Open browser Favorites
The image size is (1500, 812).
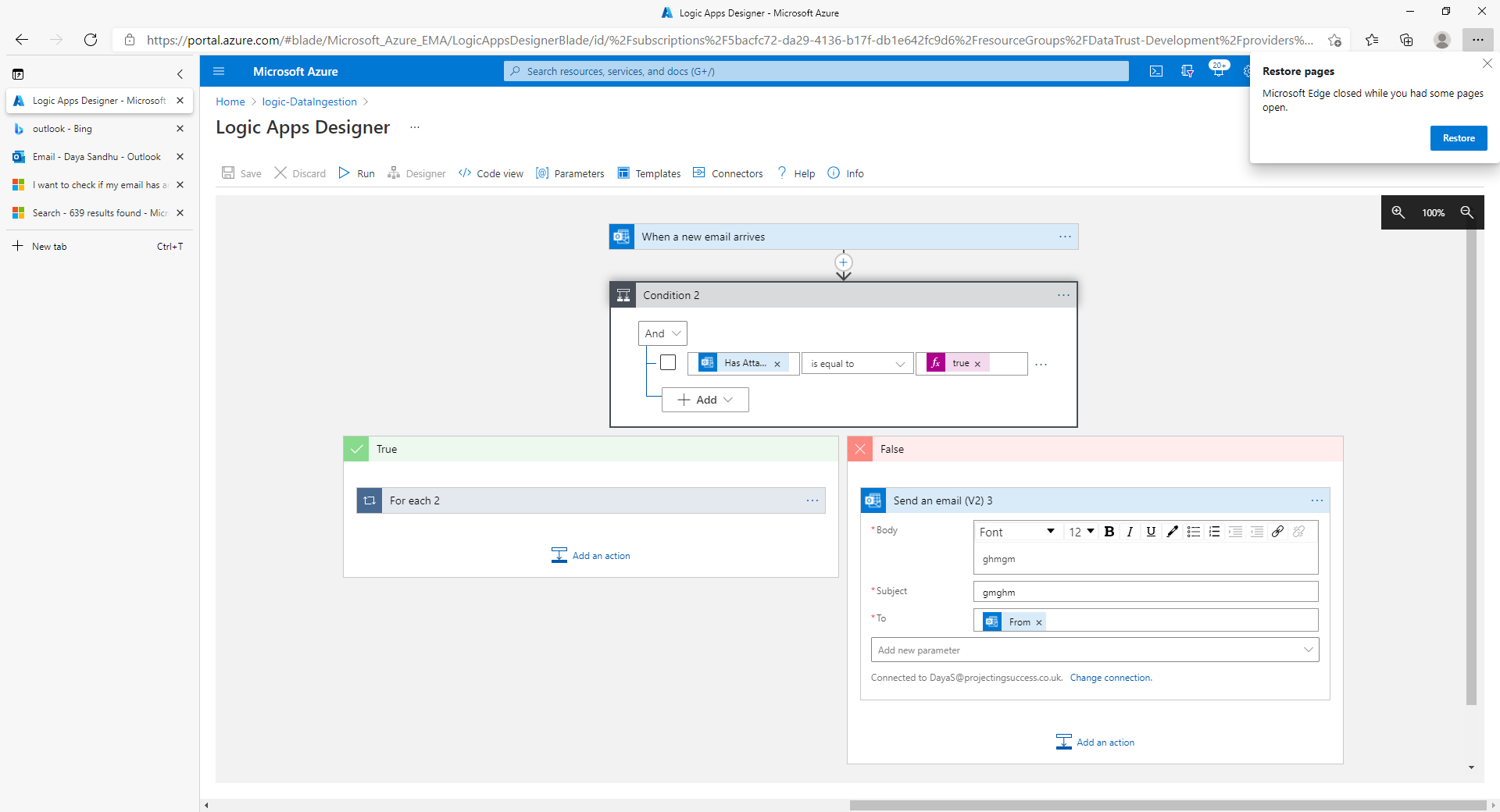pyautogui.click(x=1372, y=40)
